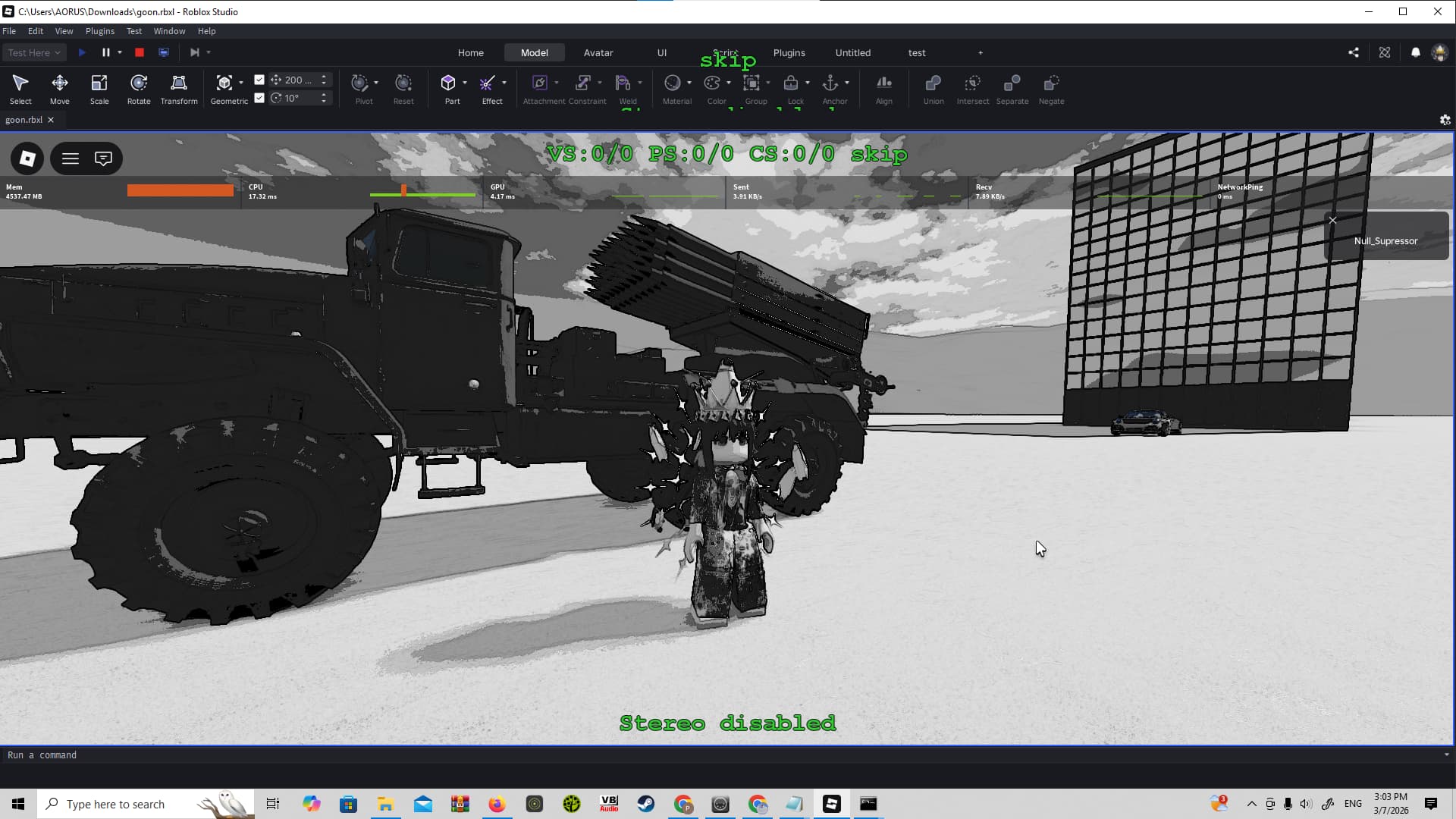Pause the simulation
1456x819 pixels.
(106, 52)
